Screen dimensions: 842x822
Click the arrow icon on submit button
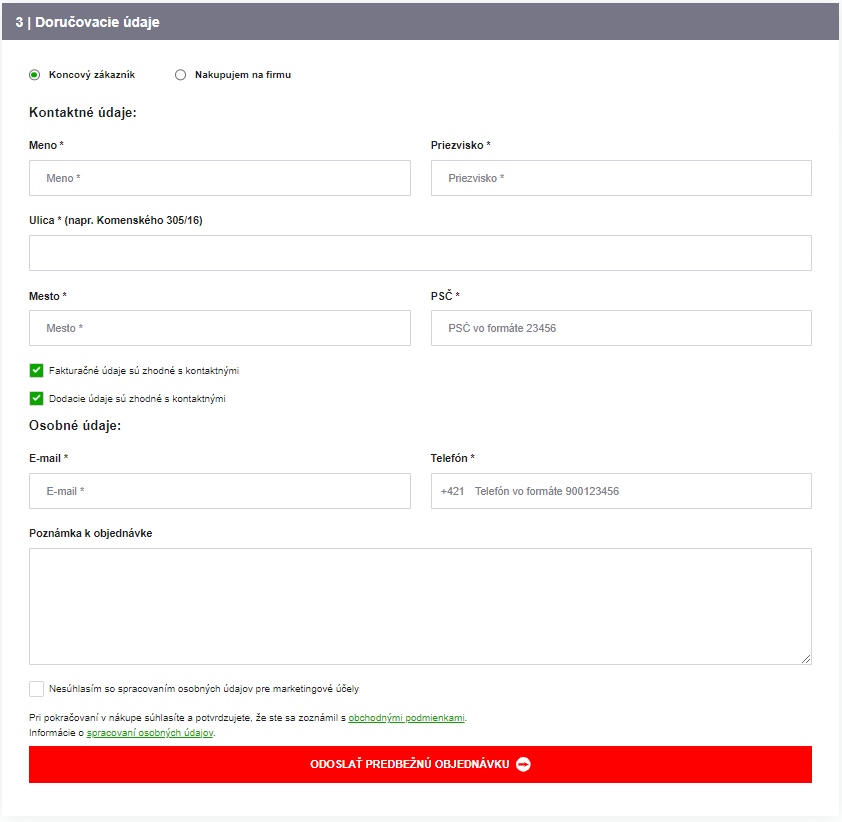pyautogui.click(x=523, y=764)
